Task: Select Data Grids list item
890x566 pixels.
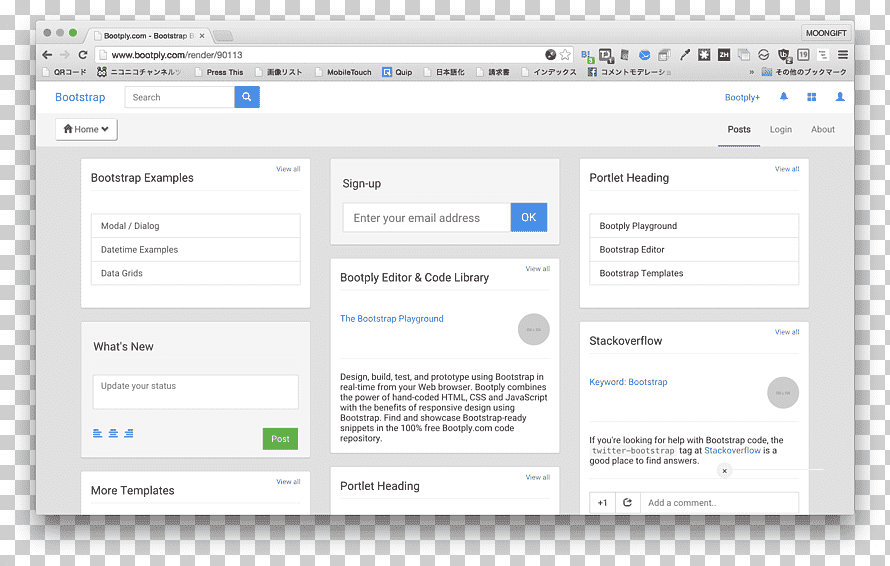Action: click(195, 273)
